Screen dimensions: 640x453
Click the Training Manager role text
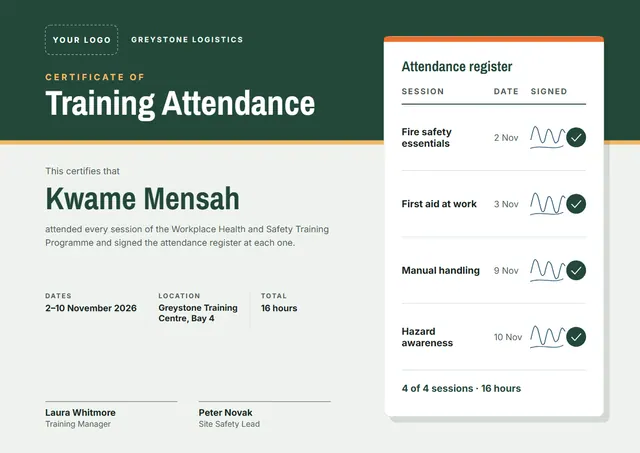click(x=78, y=424)
